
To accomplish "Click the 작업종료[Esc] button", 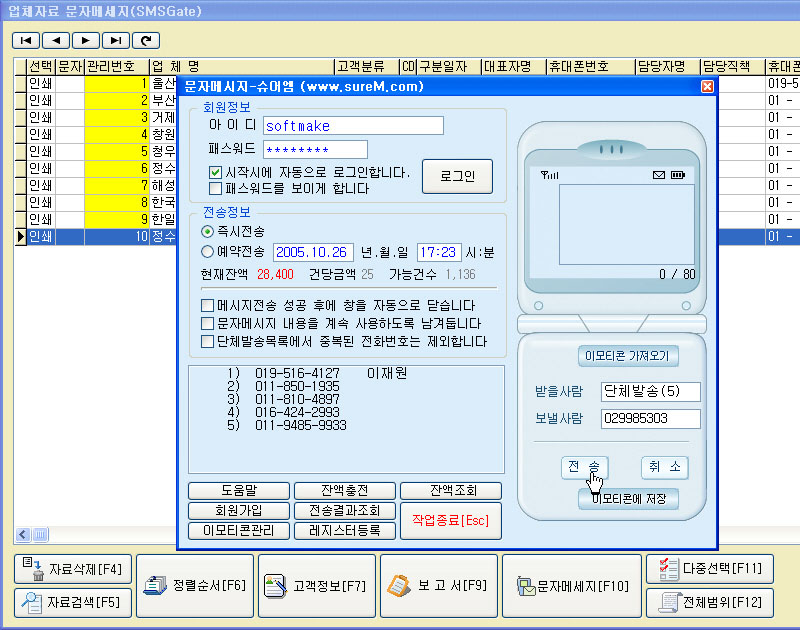I will tap(451, 521).
